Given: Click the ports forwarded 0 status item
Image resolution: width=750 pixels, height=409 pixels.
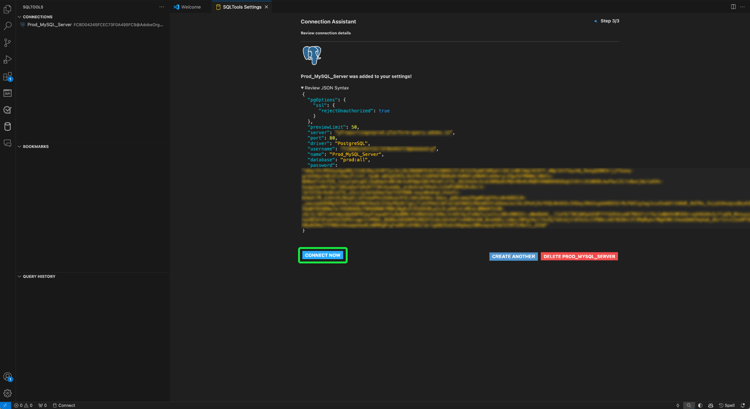Looking at the screenshot, I should coord(43,405).
